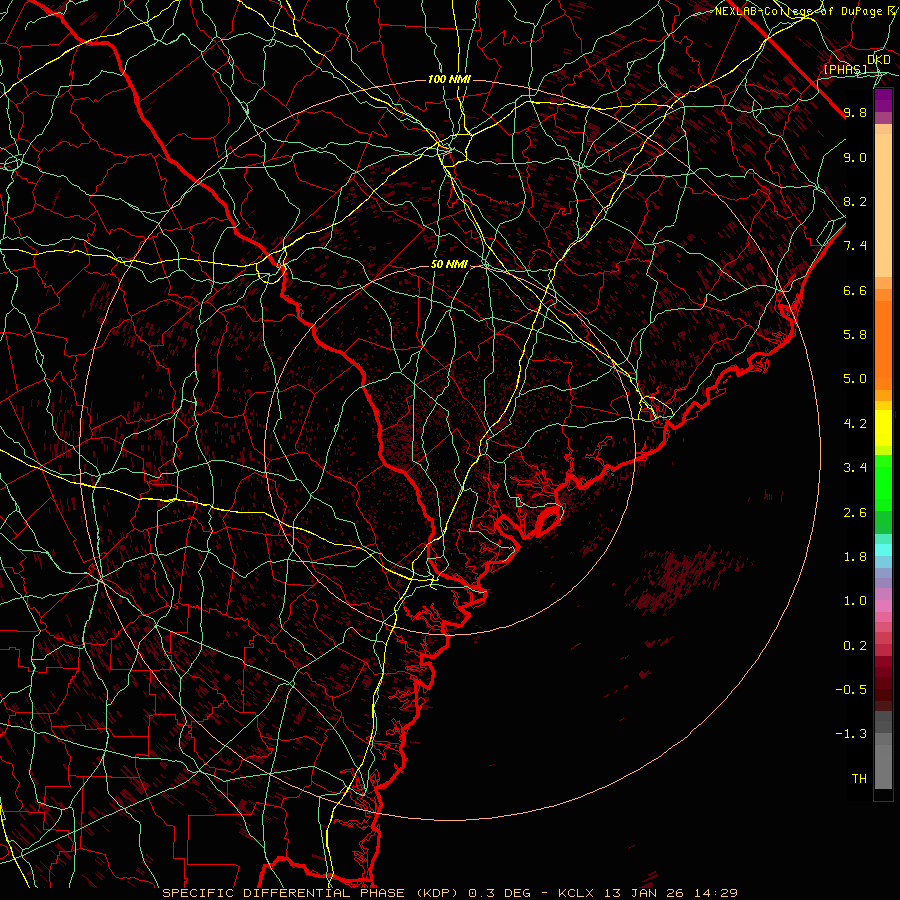Click the 5.0 scale value

[x=855, y=379]
